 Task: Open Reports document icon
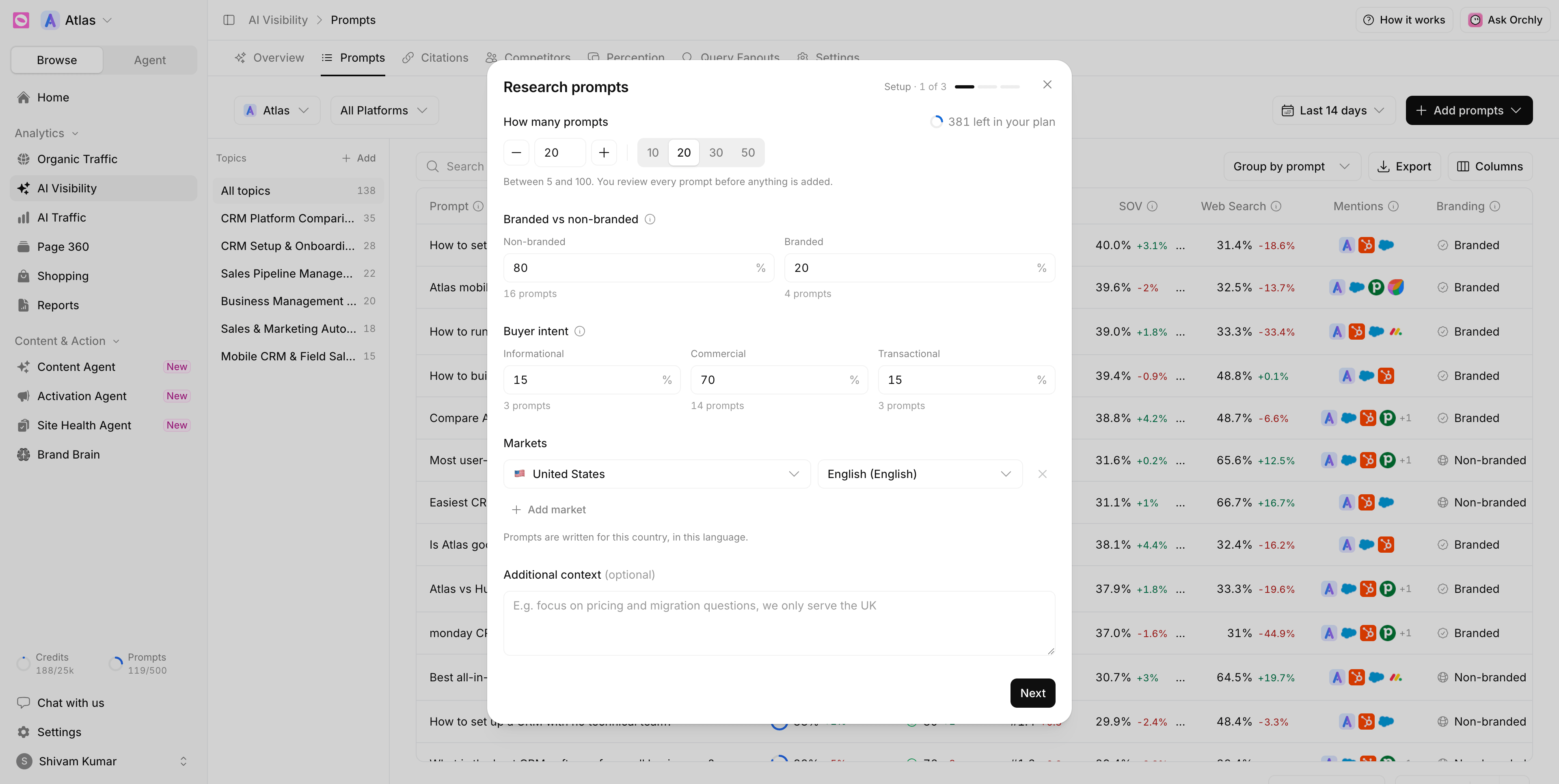[x=24, y=305]
